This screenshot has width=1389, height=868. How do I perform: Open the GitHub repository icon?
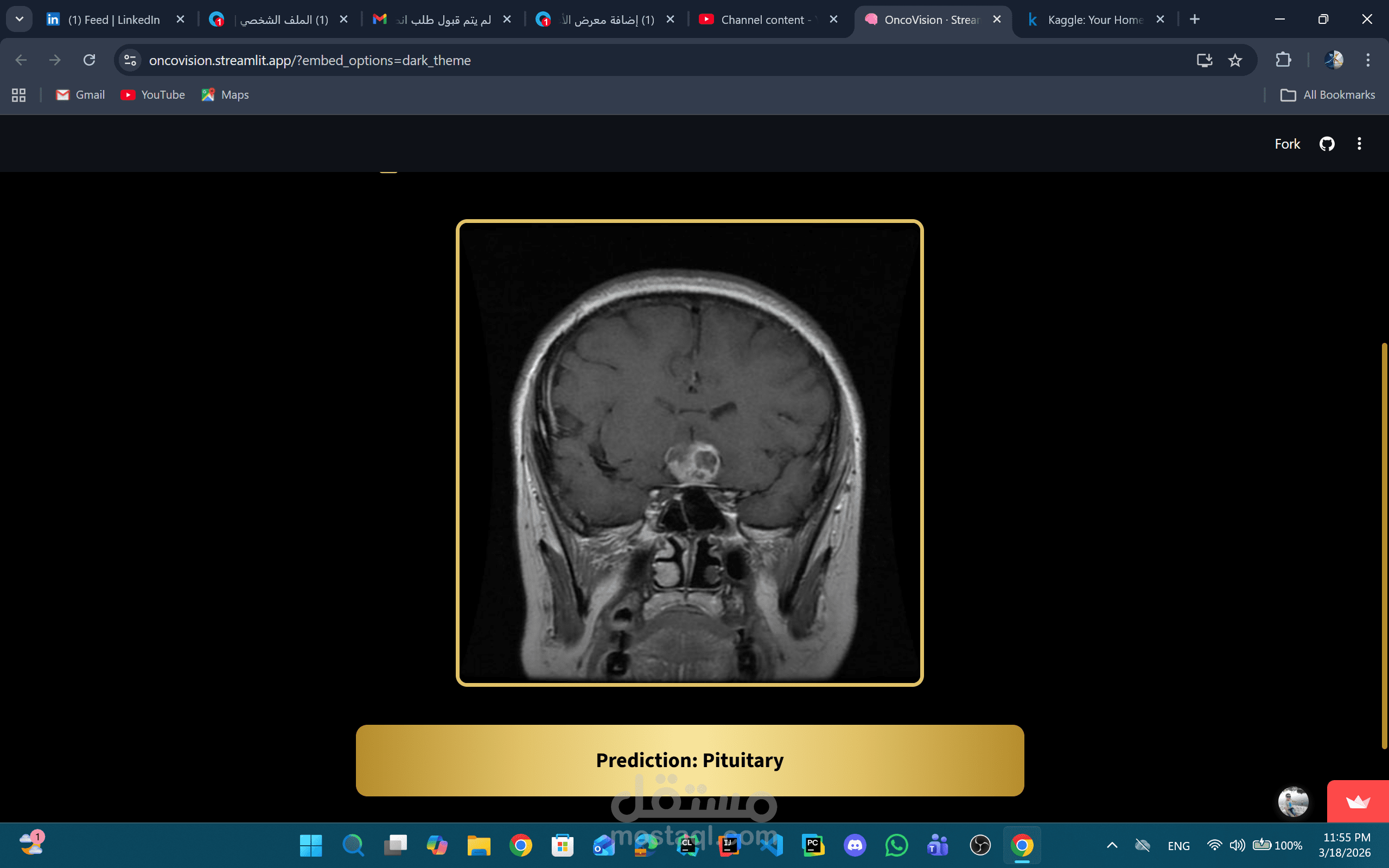(x=1327, y=144)
